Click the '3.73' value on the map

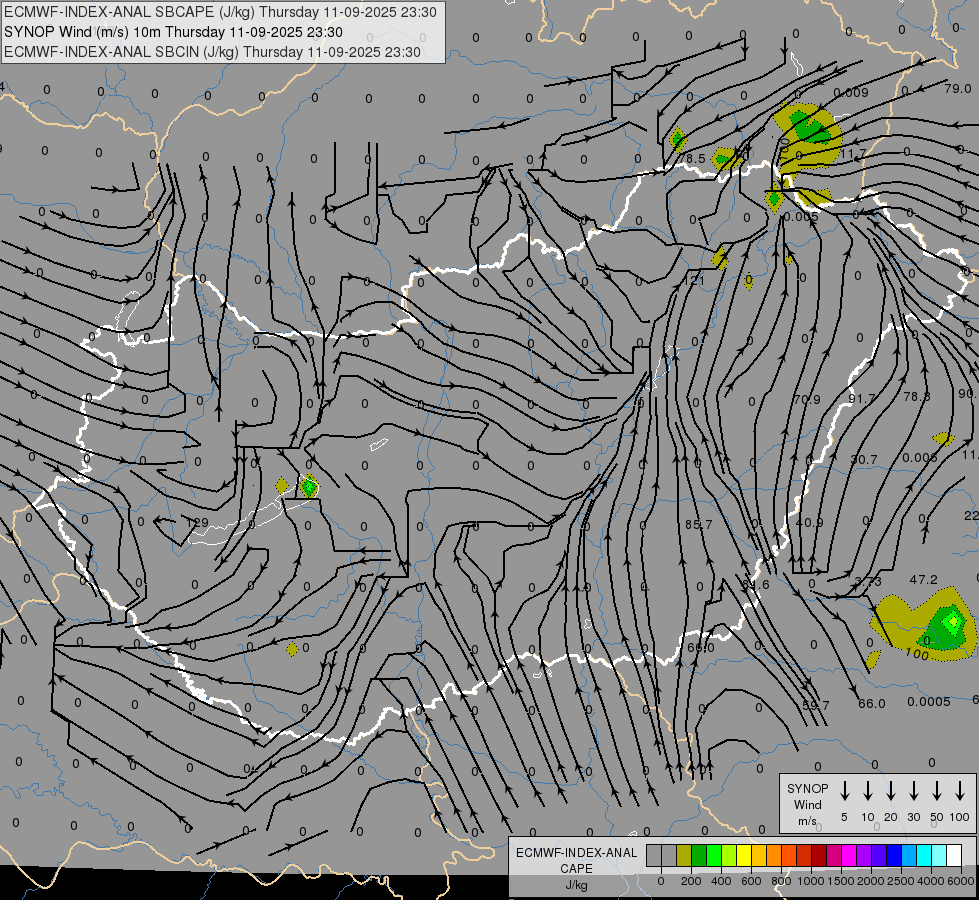tap(868, 581)
